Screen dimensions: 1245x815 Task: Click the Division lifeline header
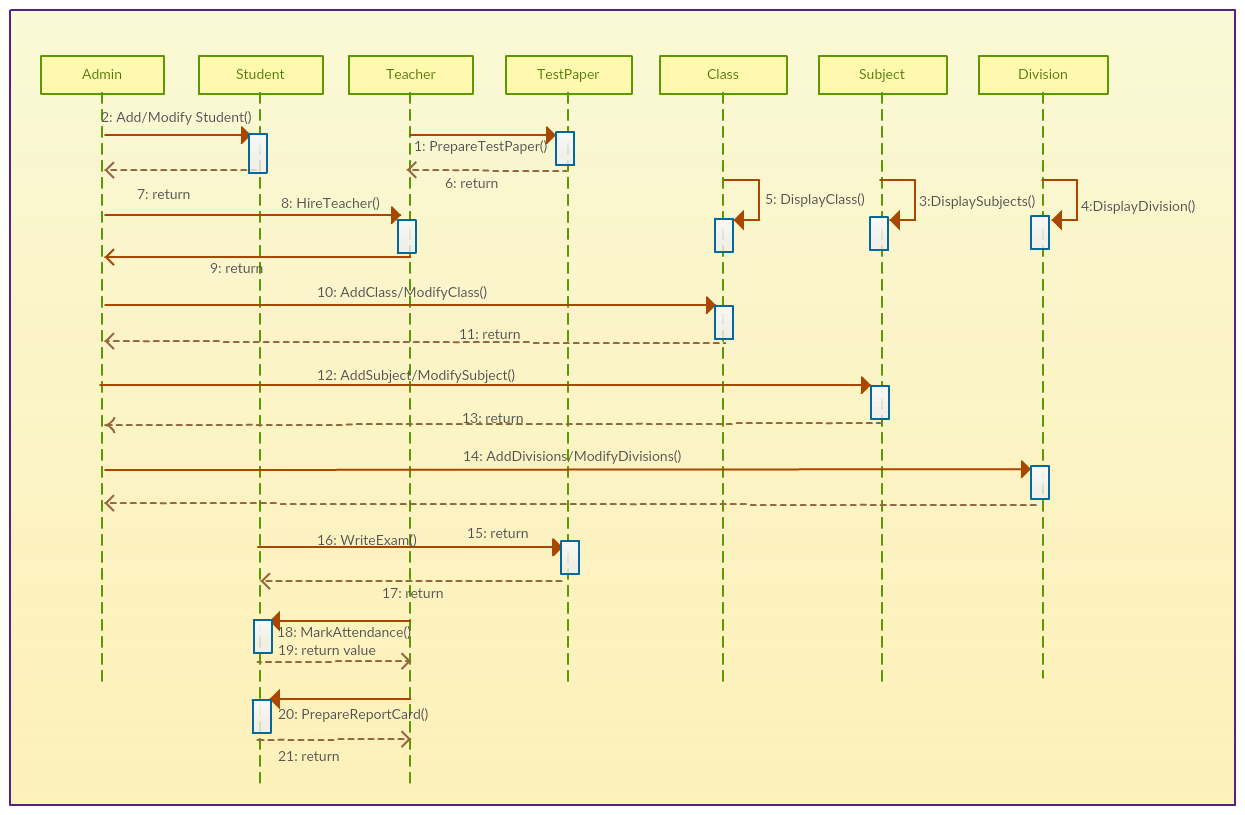pos(1042,74)
